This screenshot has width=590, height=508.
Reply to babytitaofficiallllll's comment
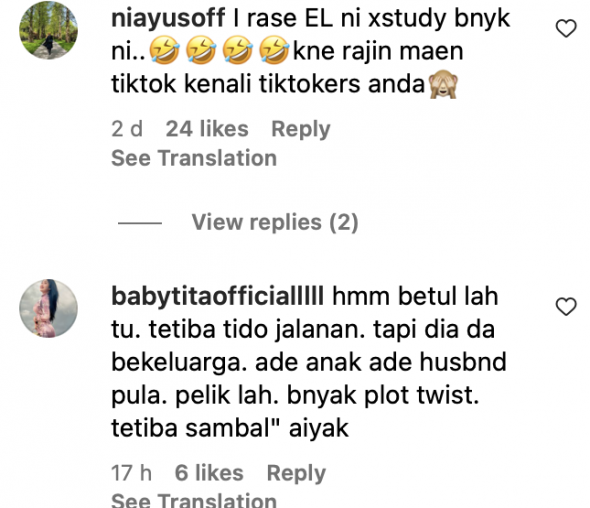click(x=296, y=473)
